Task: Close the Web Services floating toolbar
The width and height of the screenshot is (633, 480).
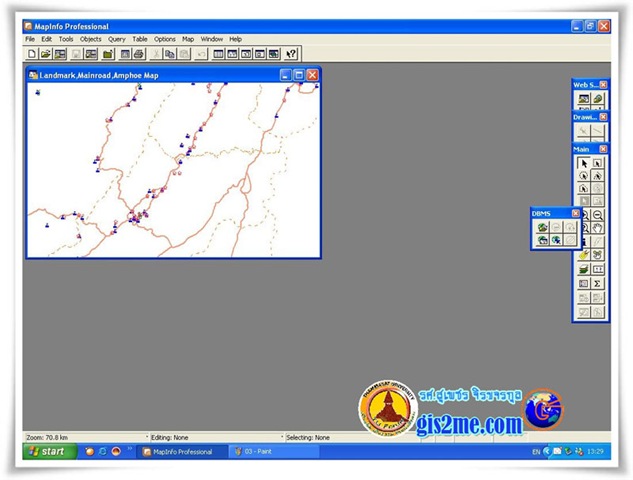Action: (x=603, y=84)
